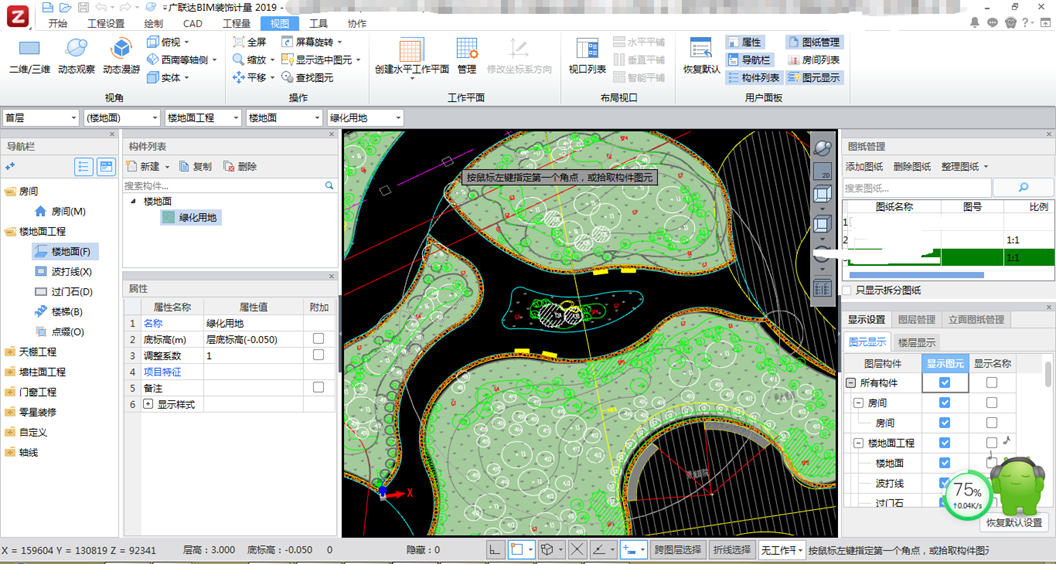Activate 动态观察 orbit tool
Screen dimensions: 1056x564
click(76, 57)
